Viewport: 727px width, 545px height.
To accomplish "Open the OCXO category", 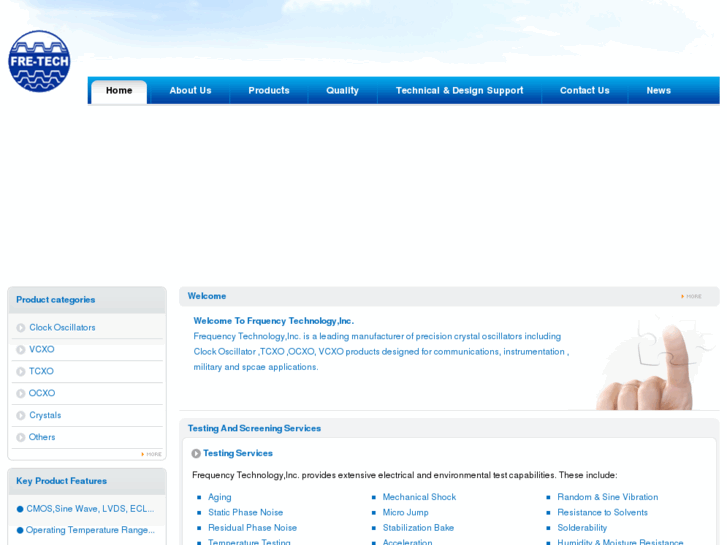I will 42,393.
